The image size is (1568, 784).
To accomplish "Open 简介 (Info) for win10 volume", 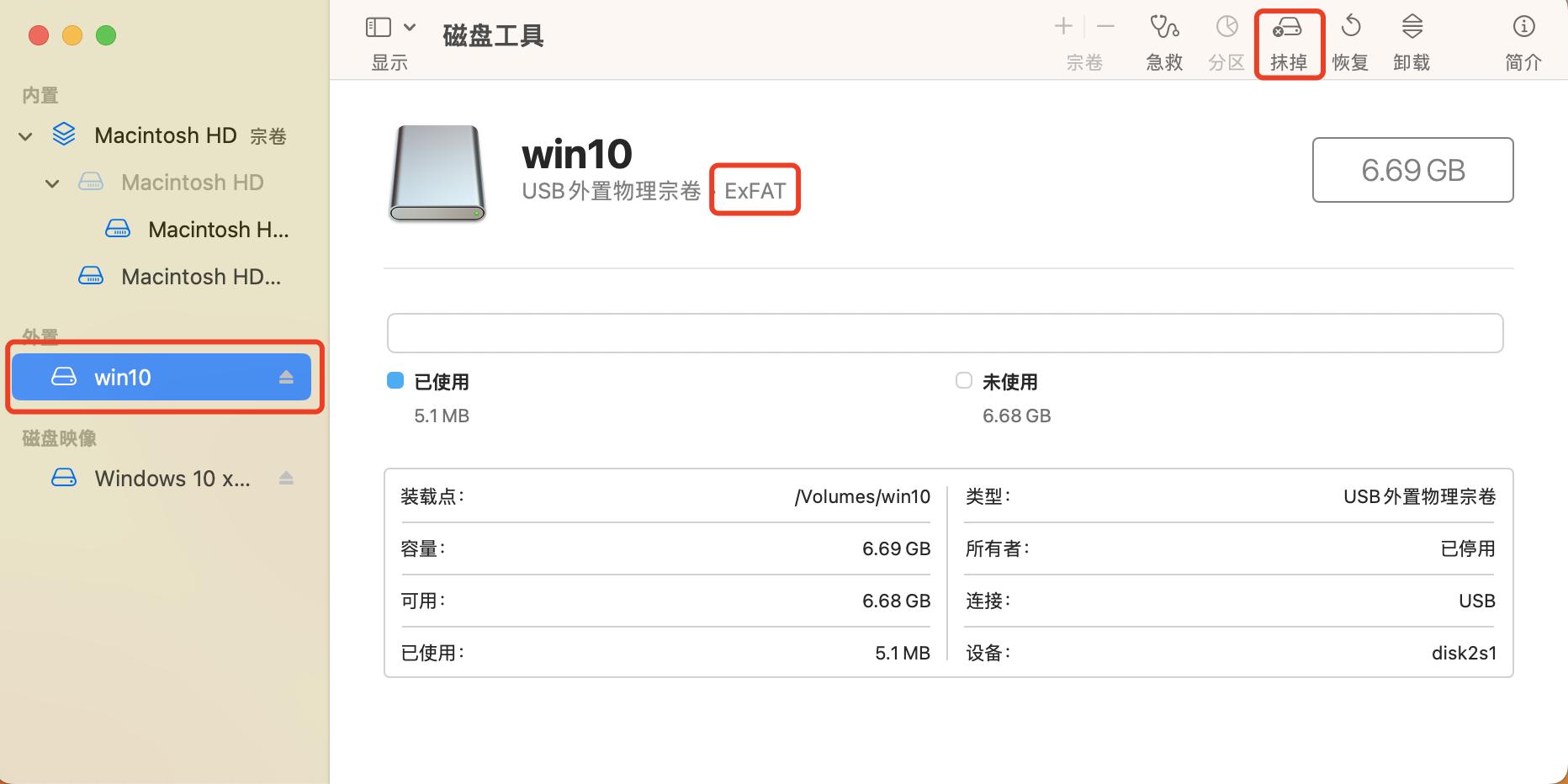I will (1523, 38).
